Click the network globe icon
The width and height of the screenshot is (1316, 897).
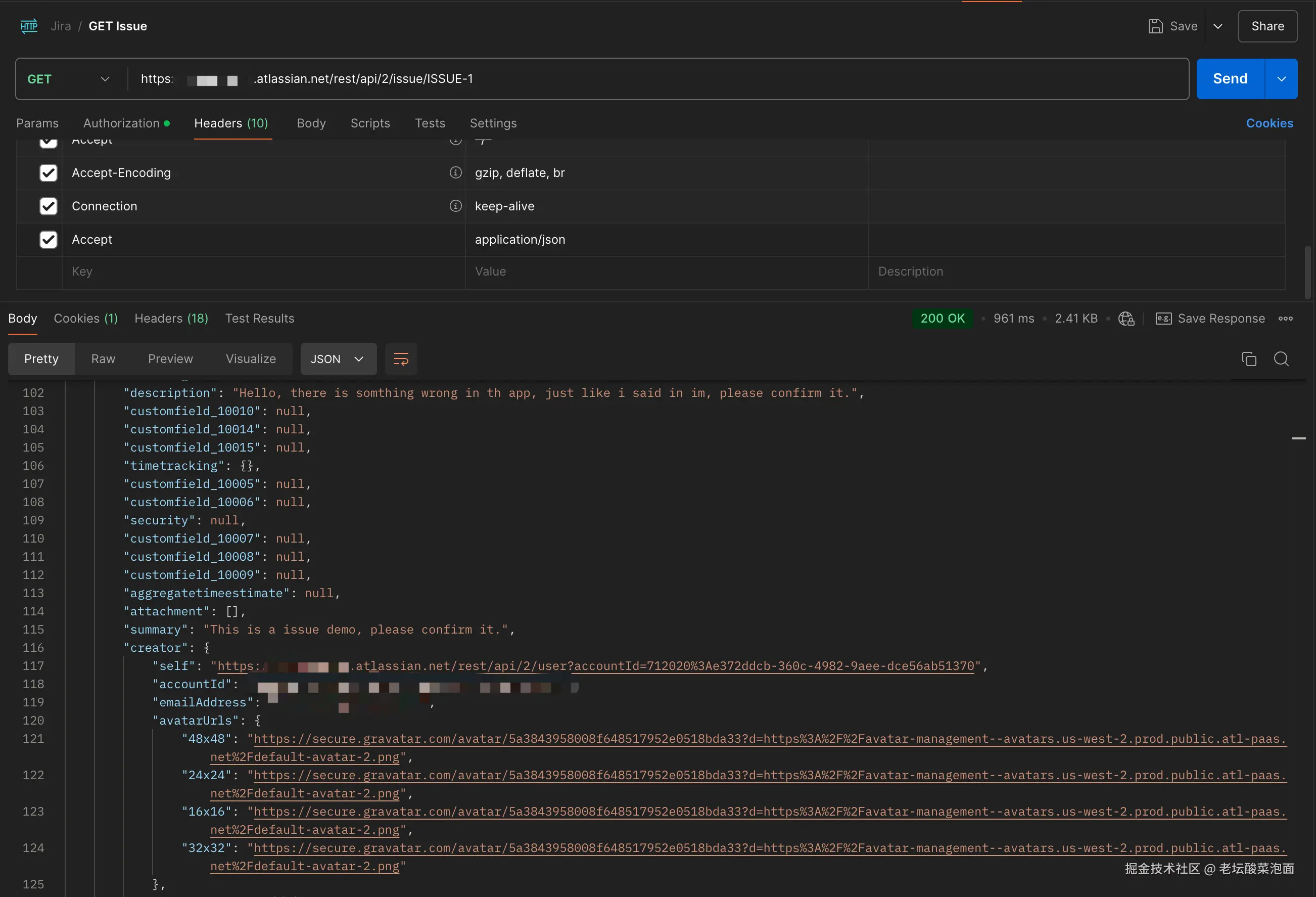tap(1126, 319)
